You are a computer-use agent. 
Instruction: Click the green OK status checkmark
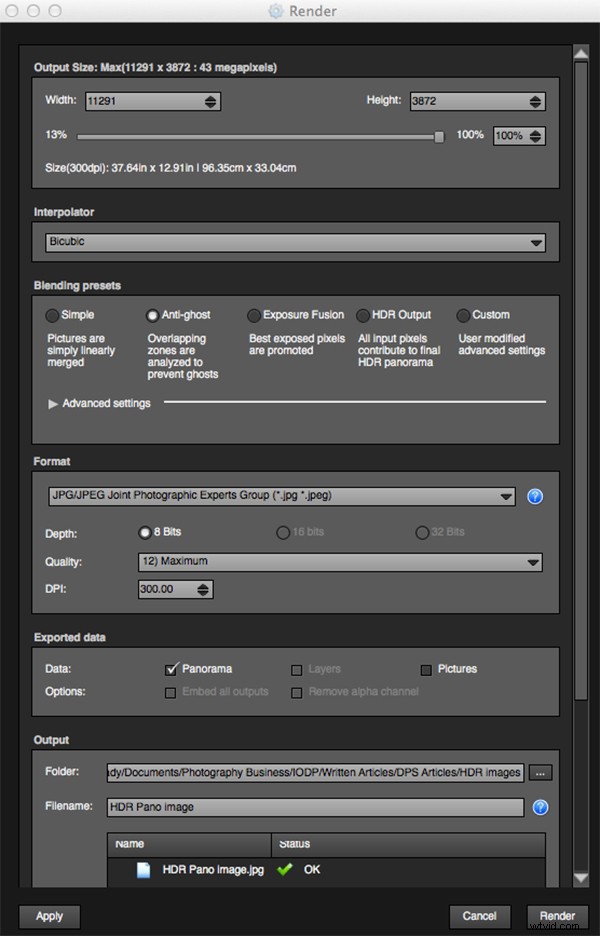tap(285, 870)
